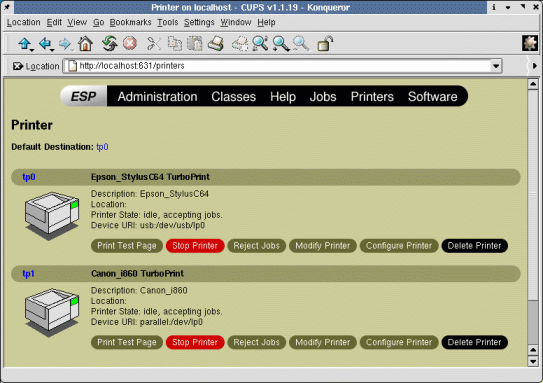Open the Printers tab in CUPS
543x383 pixels.
(x=372, y=97)
